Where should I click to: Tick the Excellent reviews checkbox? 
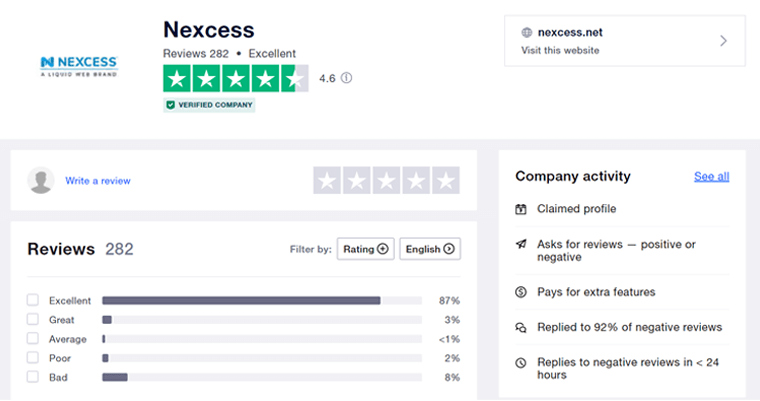[x=33, y=300]
